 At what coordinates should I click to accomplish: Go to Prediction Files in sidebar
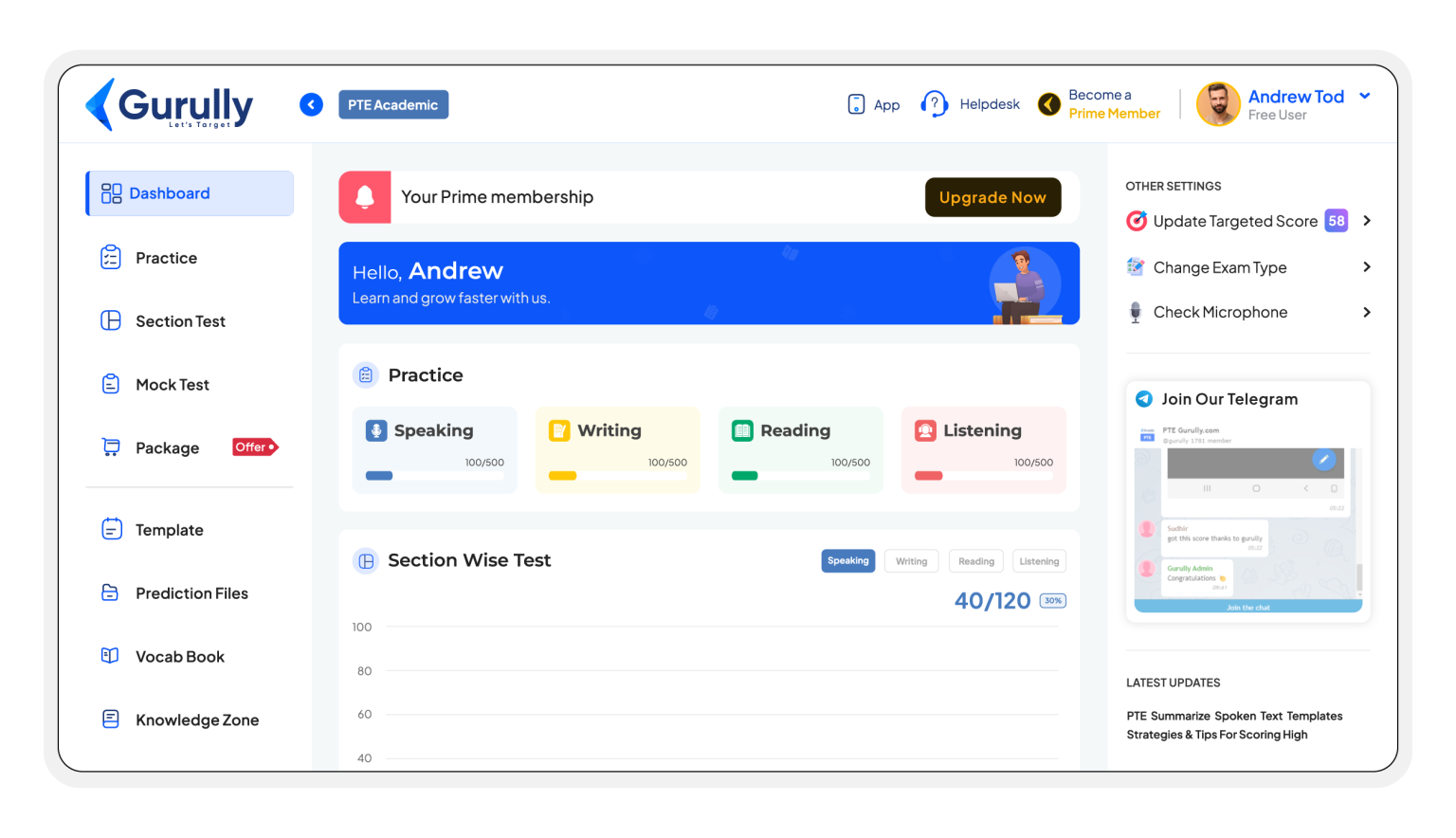point(191,593)
